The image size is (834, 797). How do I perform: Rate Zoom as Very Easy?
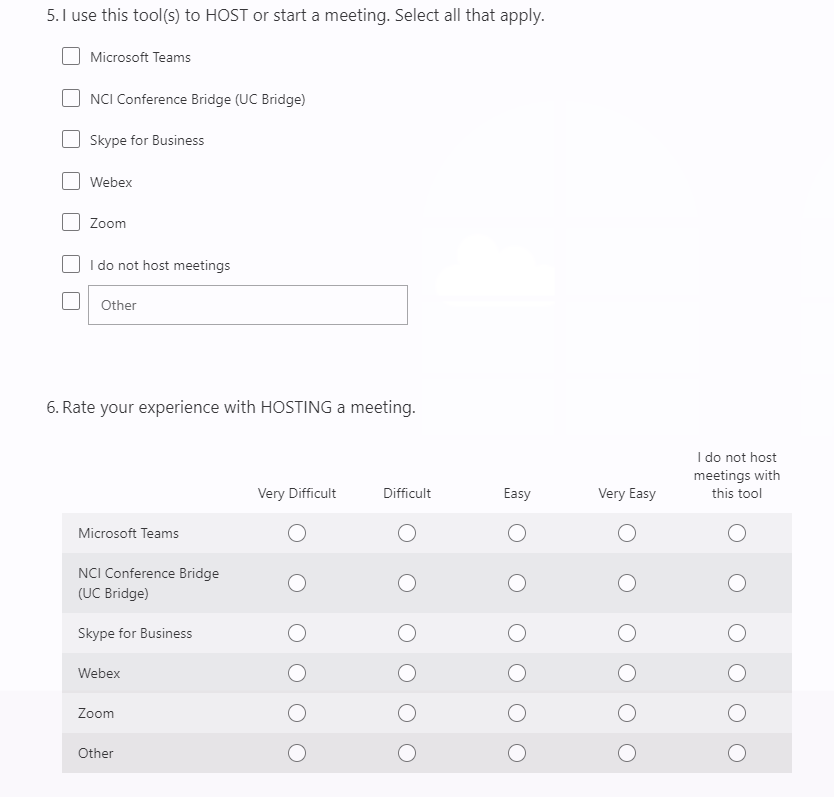[627, 713]
